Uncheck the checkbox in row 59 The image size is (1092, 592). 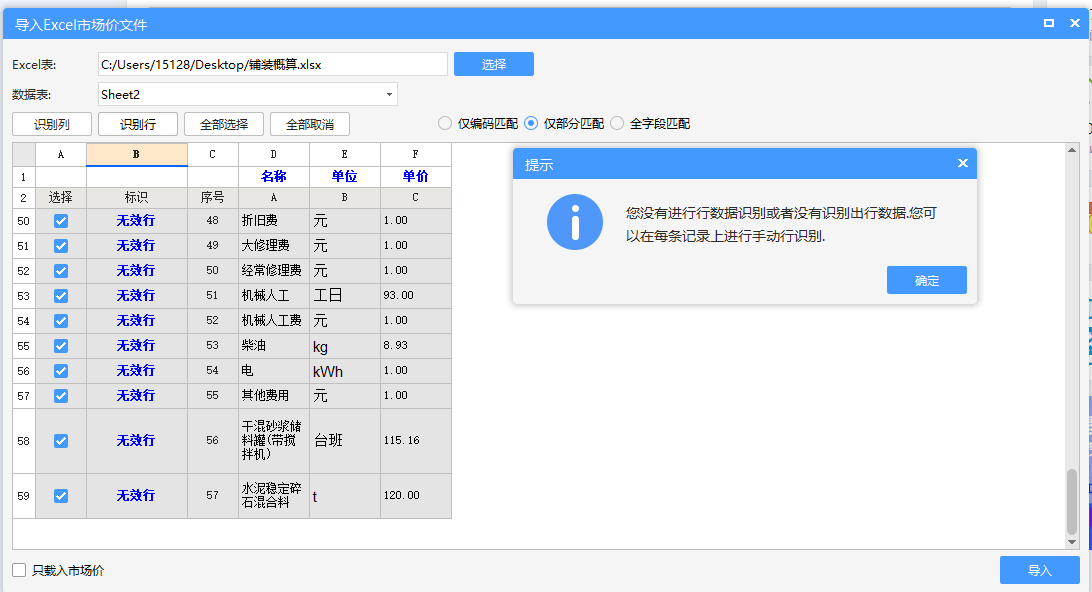point(61,496)
